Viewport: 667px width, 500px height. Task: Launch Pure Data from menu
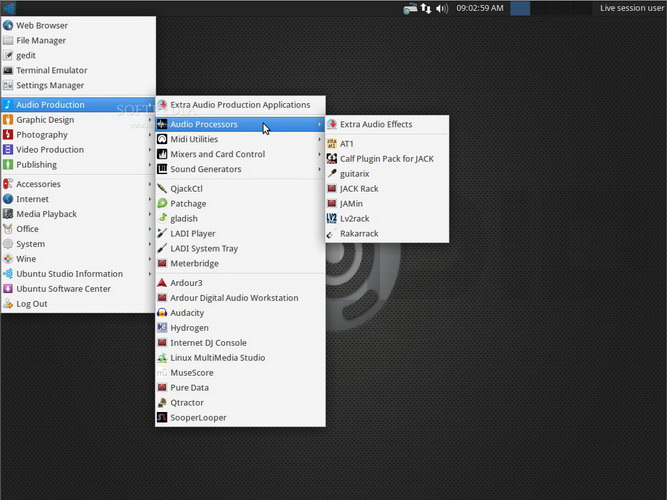pos(240,388)
